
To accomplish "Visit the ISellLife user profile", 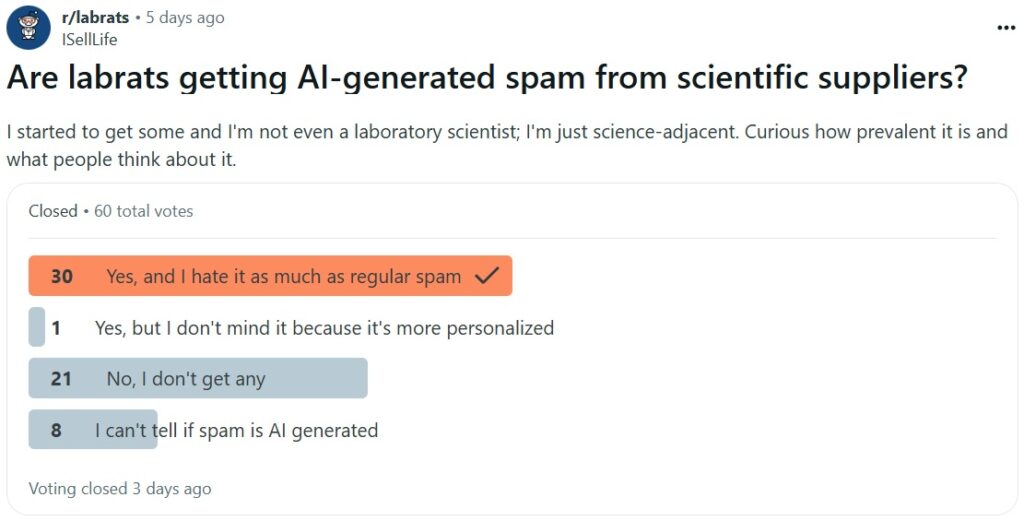I will point(89,40).
